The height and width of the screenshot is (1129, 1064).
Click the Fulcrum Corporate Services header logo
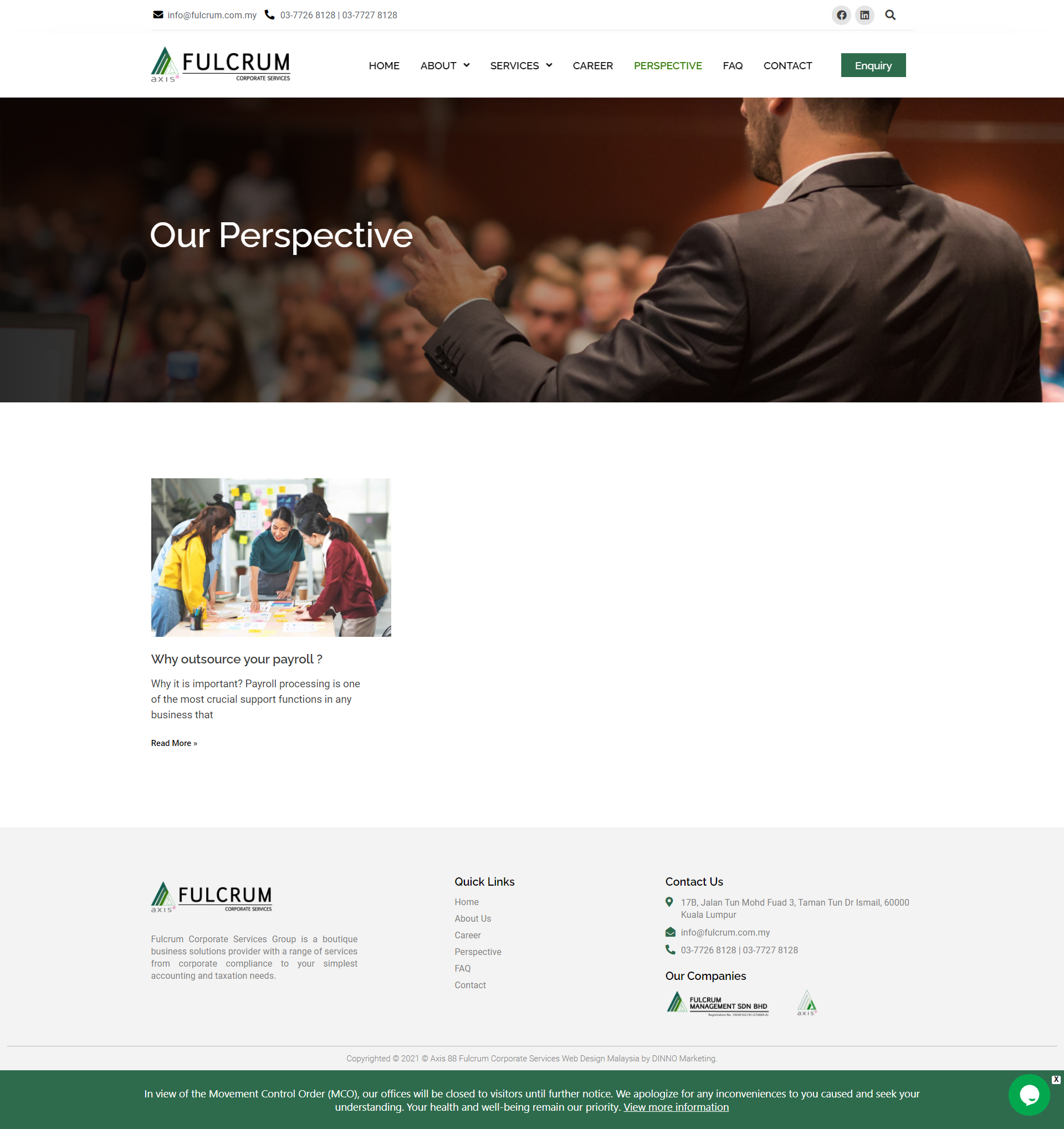click(x=221, y=65)
